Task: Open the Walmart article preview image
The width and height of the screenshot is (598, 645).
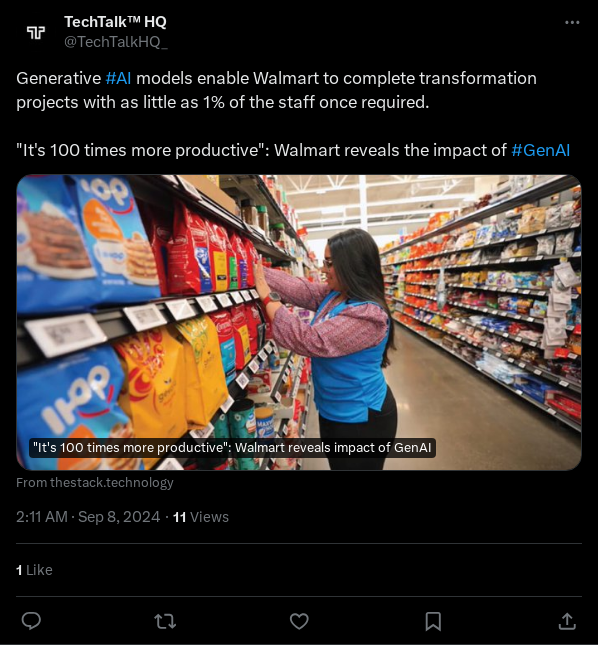Action: pos(299,322)
